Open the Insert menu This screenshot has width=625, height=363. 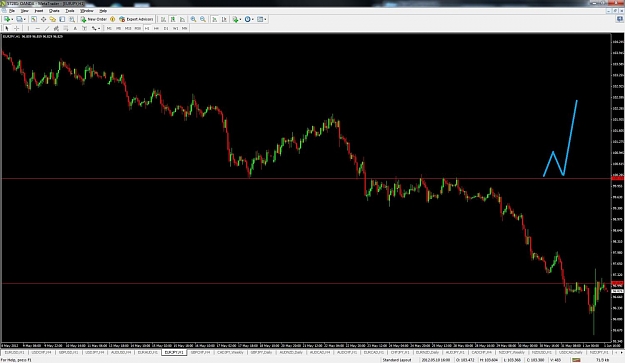click(39, 11)
